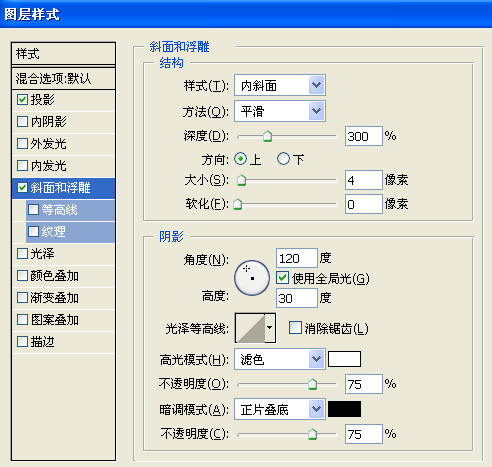The width and height of the screenshot is (492, 467).
Task: Open the 样式 dropdown showing 内斜面
Action: coord(280,85)
